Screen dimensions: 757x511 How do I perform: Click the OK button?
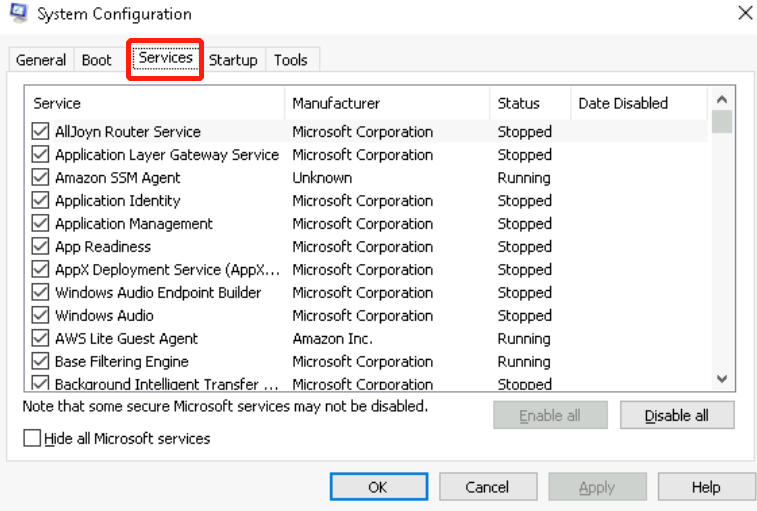click(x=377, y=487)
